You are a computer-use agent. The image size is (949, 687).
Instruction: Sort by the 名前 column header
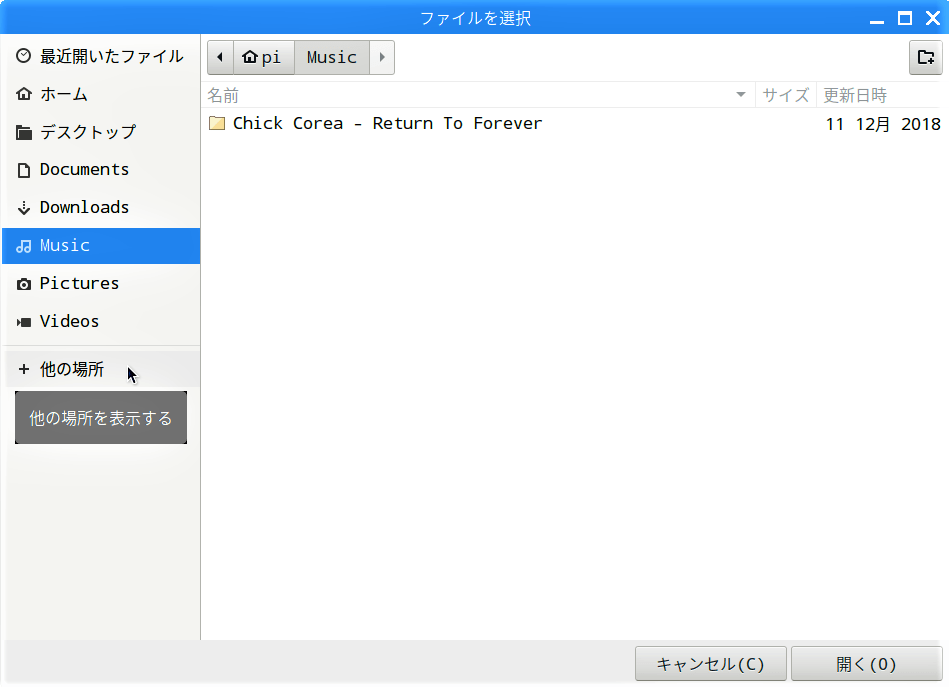click(x=478, y=95)
